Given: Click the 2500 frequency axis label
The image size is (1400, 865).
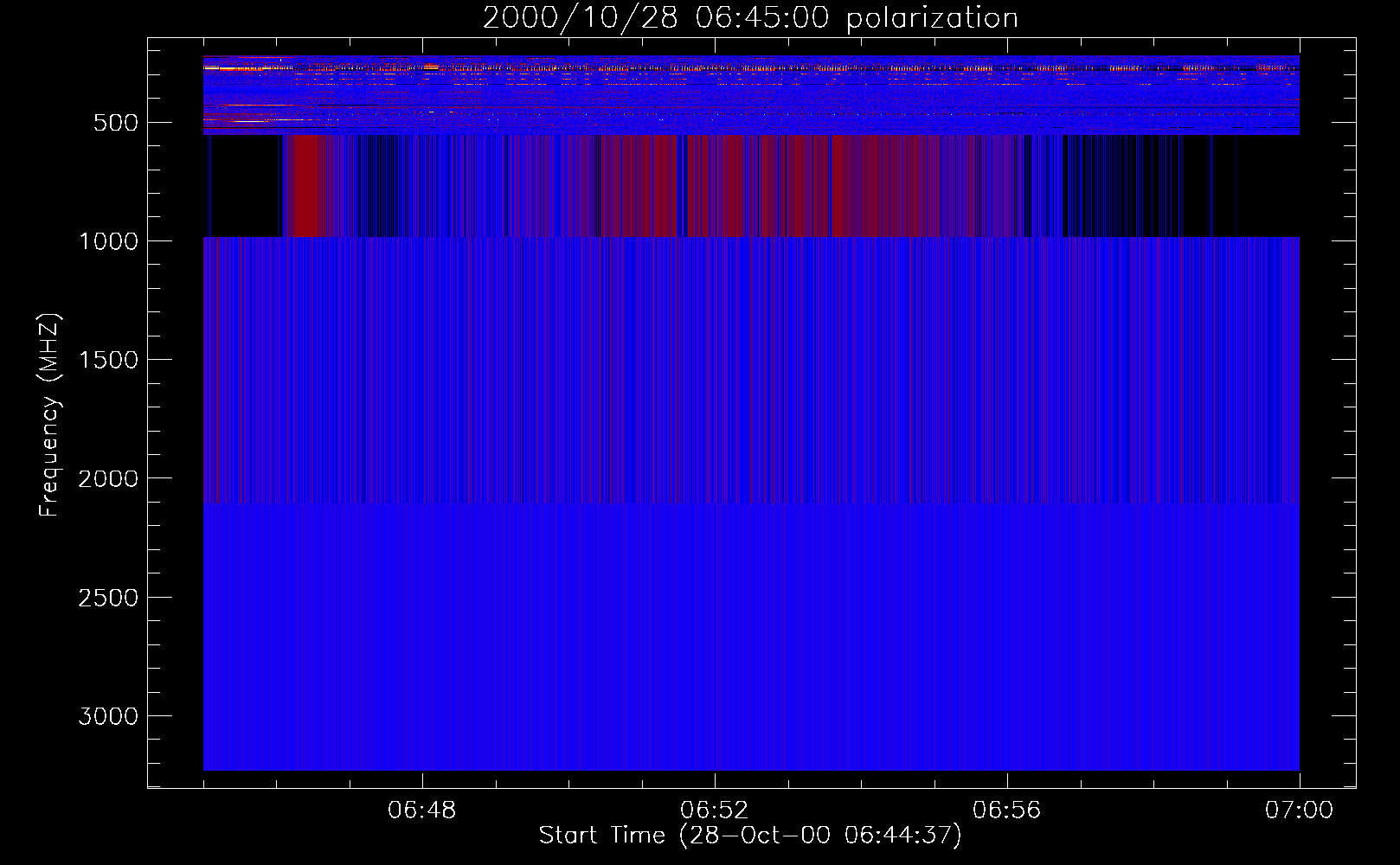Looking at the screenshot, I should coord(108,598).
